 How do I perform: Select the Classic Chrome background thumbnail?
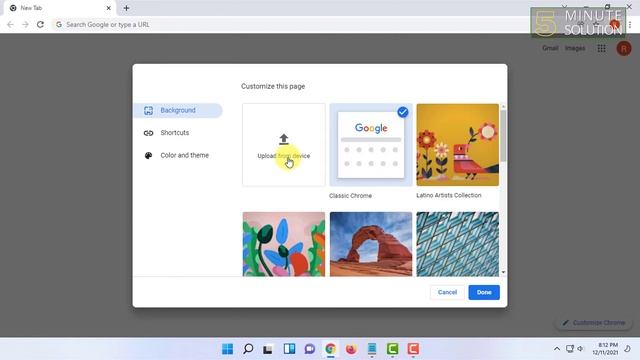click(371, 145)
